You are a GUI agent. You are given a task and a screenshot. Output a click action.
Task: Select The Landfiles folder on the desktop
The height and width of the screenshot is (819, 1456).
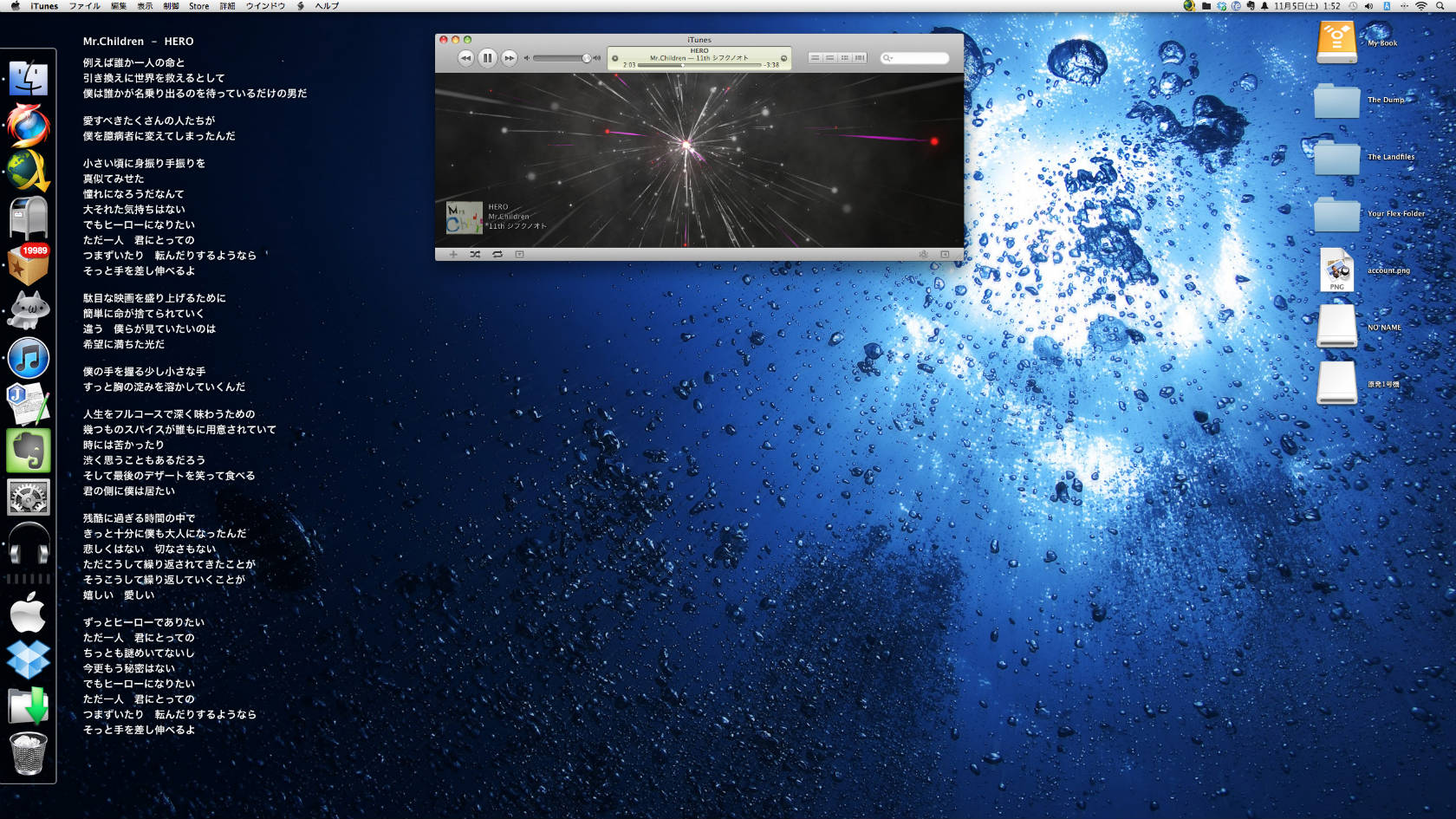click(1336, 157)
